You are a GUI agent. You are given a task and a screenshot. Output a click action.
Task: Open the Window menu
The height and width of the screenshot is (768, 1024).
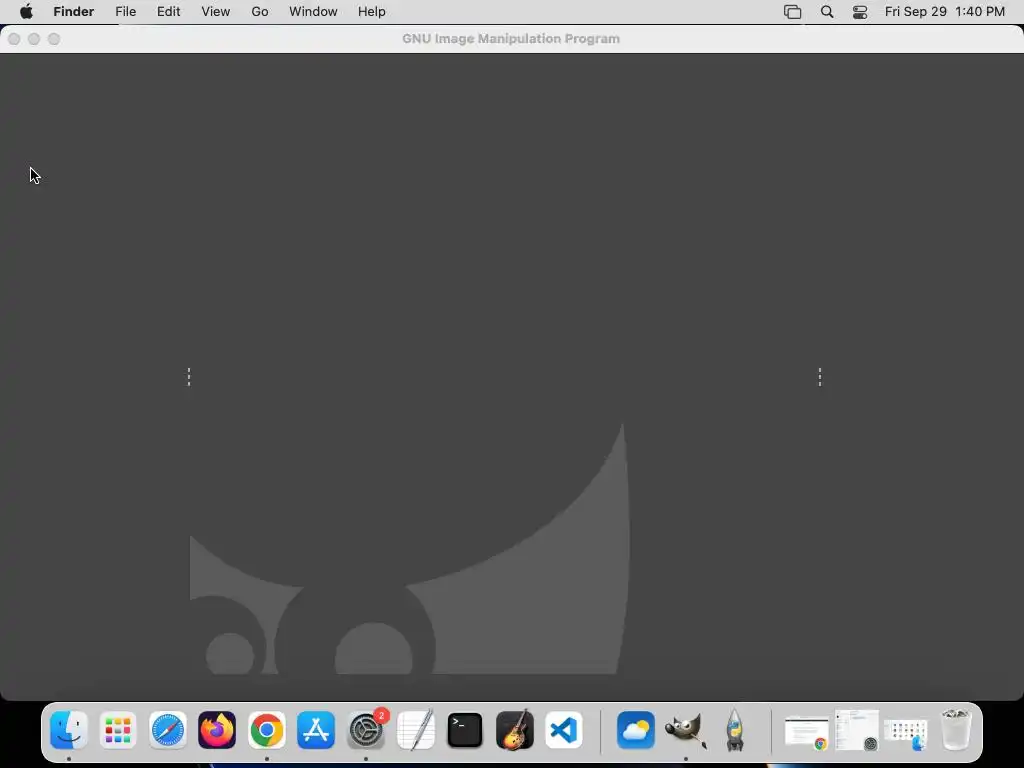pos(313,12)
